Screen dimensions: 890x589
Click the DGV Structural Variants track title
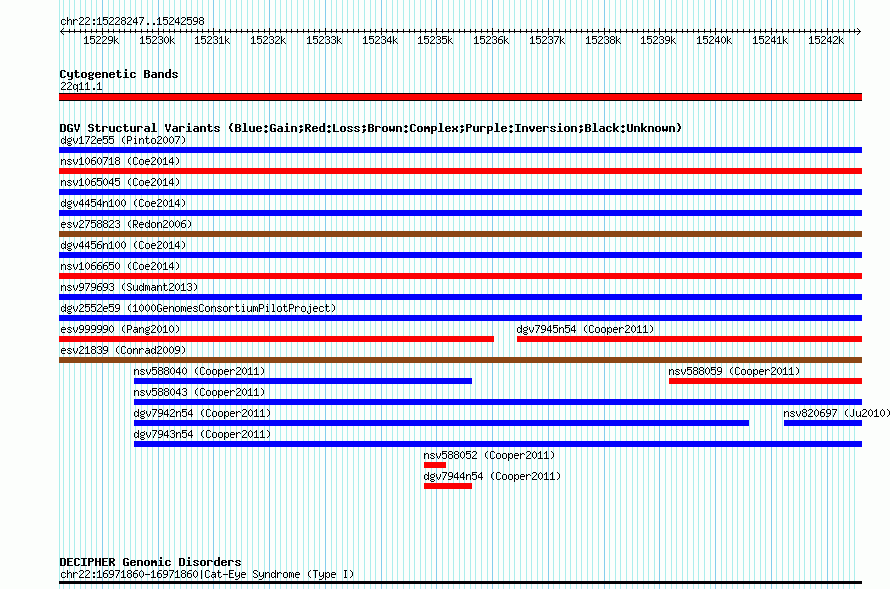(x=371, y=128)
